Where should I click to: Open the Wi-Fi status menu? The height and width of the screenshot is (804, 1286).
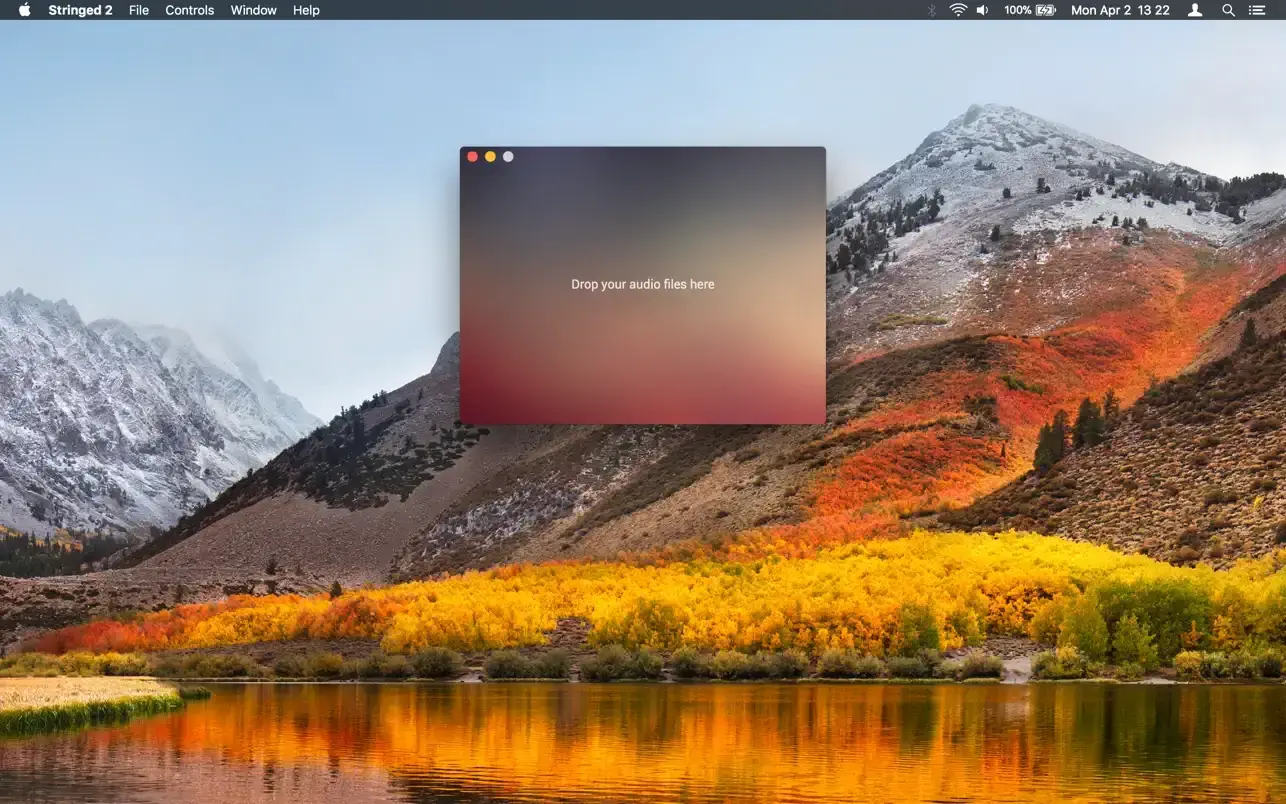tap(958, 10)
